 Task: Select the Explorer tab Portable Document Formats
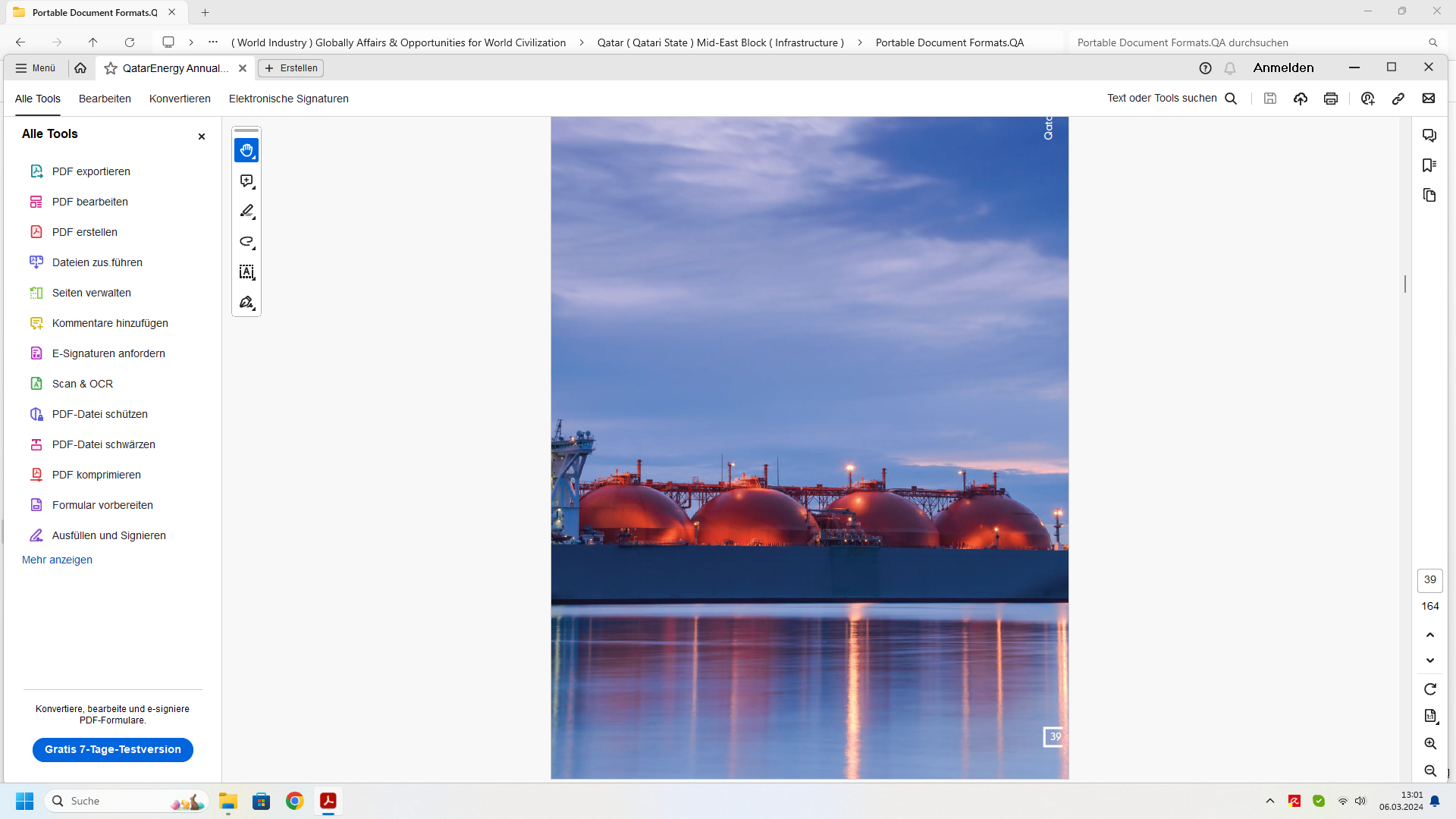[x=95, y=12]
